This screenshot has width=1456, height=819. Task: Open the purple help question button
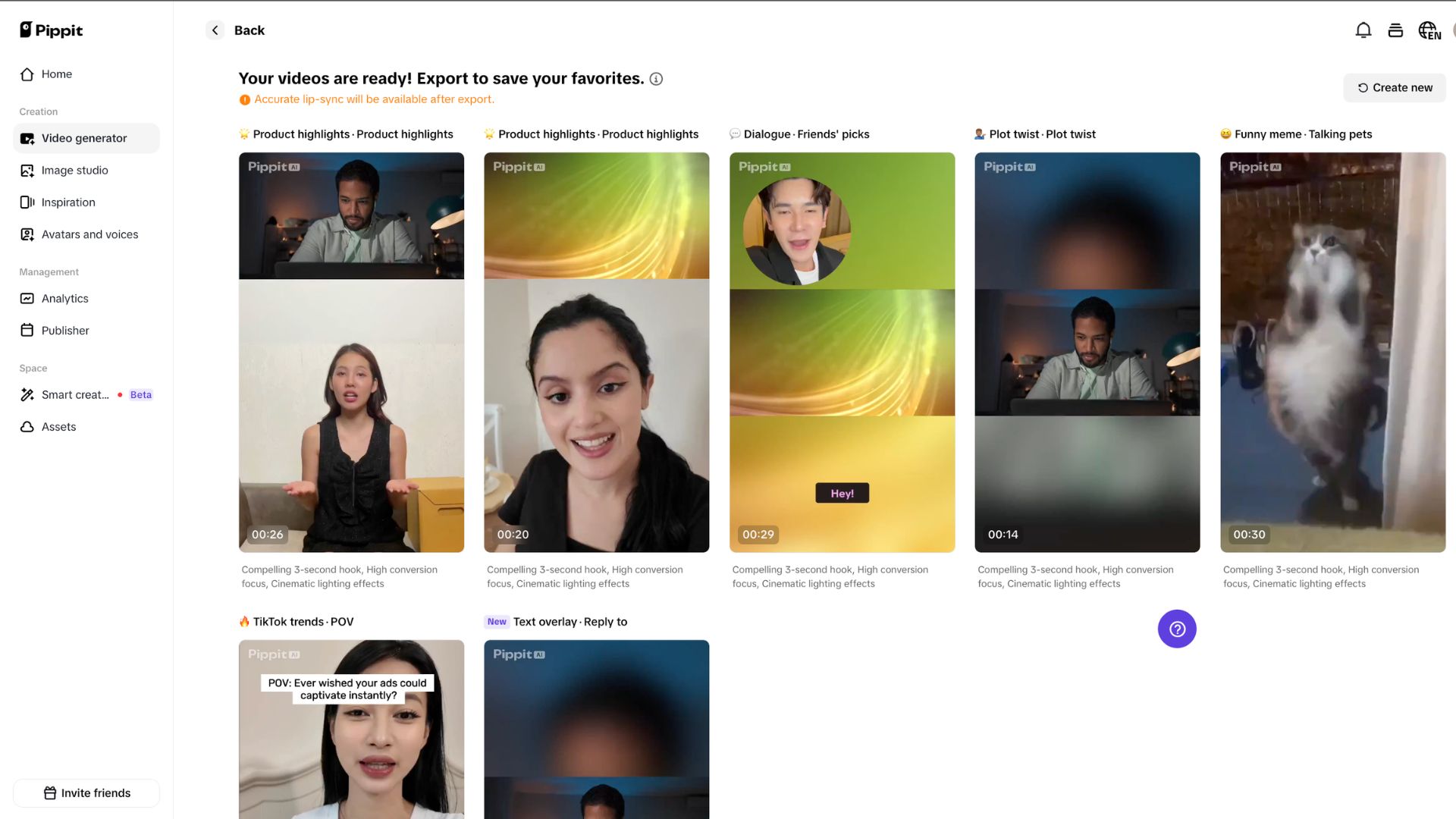pos(1176,629)
